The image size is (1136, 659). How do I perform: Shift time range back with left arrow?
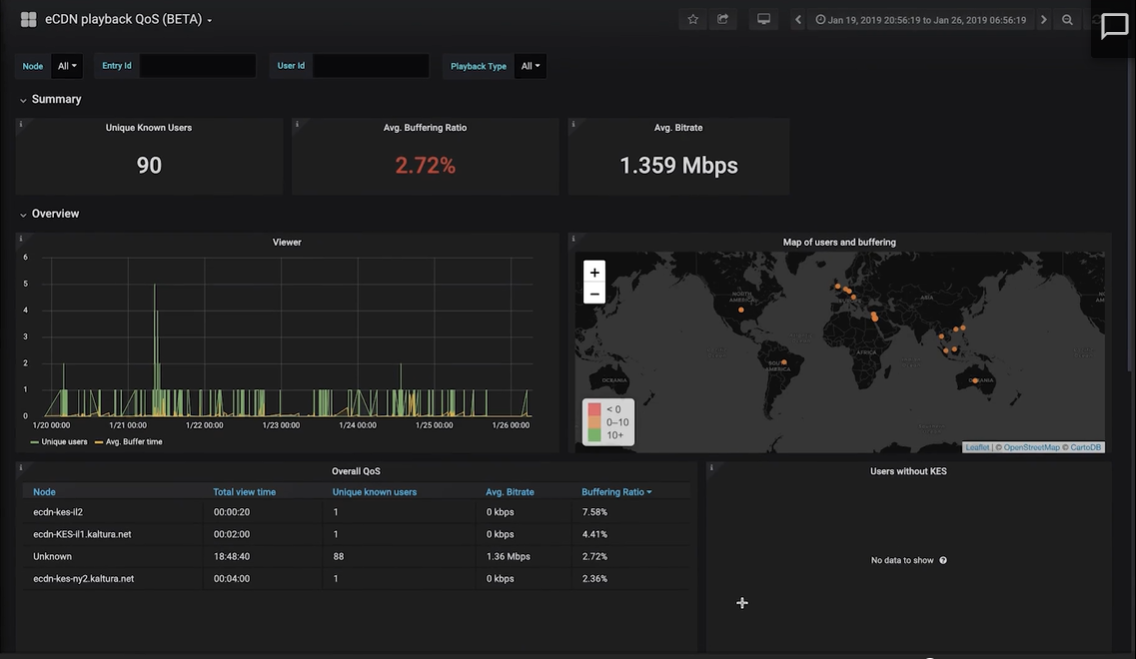[798, 20]
